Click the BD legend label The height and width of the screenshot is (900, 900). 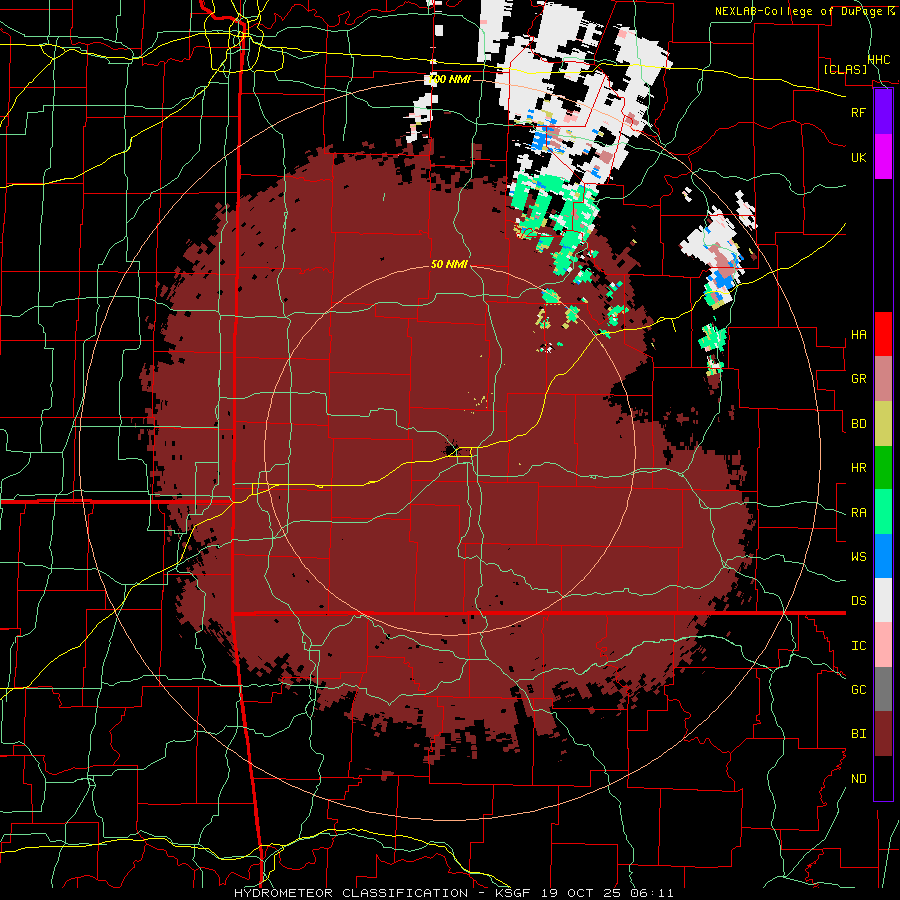(858, 424)
